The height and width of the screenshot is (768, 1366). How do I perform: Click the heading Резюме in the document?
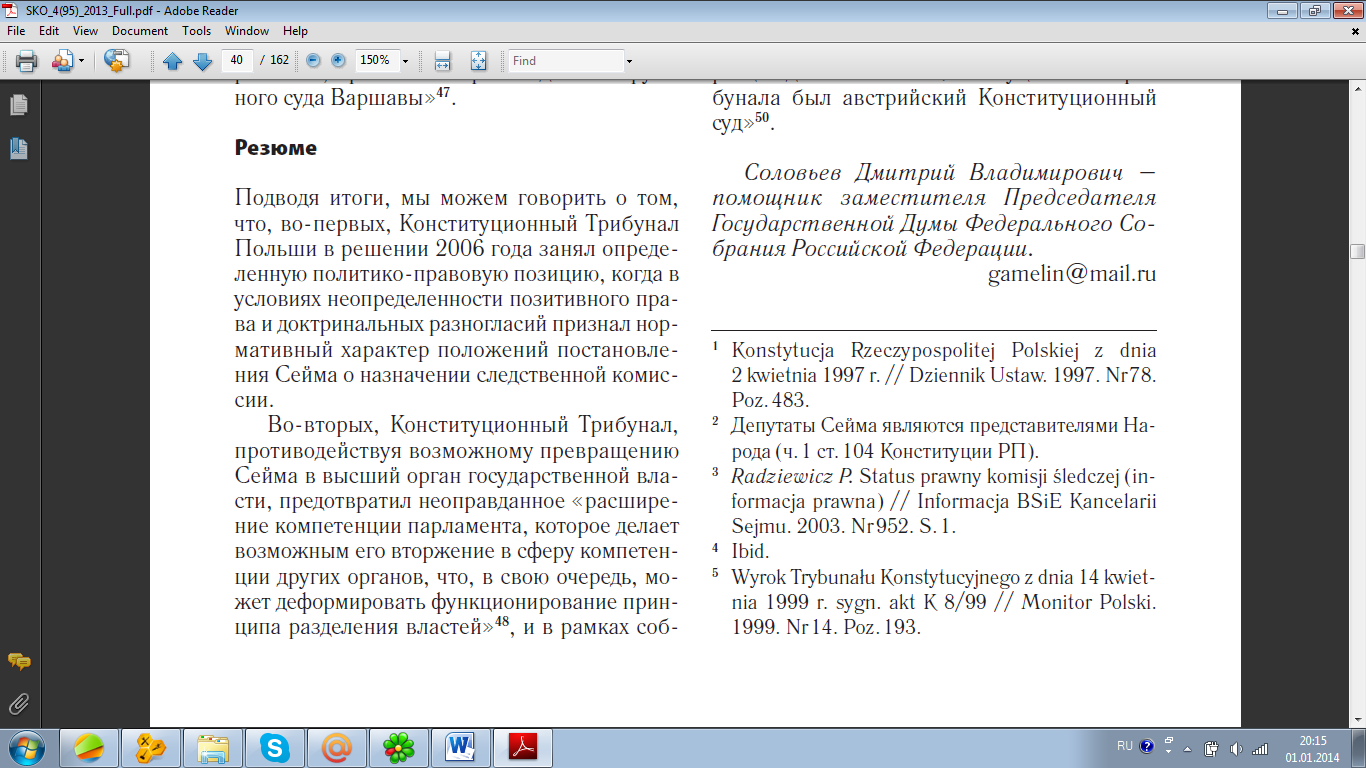coord(276,148)
